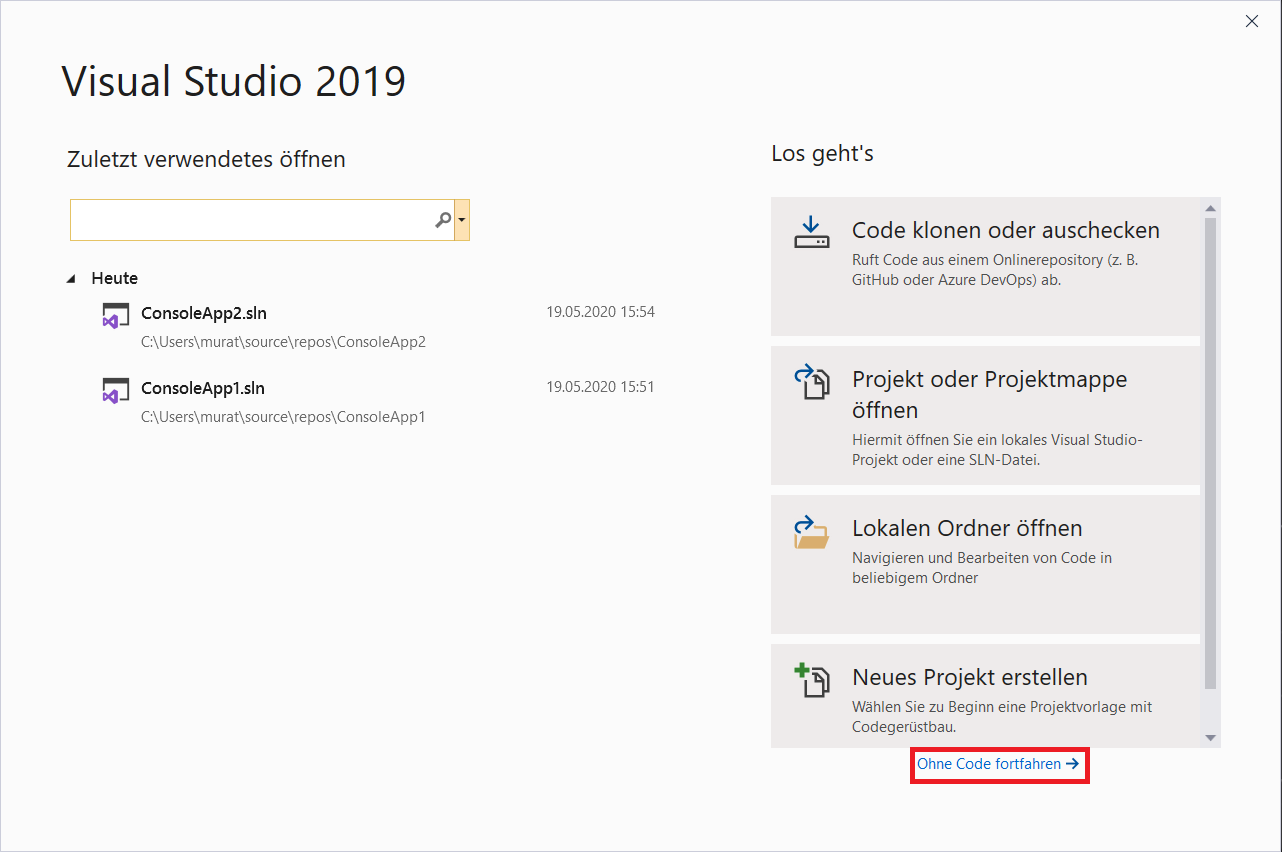Click the scrollbar up arrow

click(x=1210, y=208)
